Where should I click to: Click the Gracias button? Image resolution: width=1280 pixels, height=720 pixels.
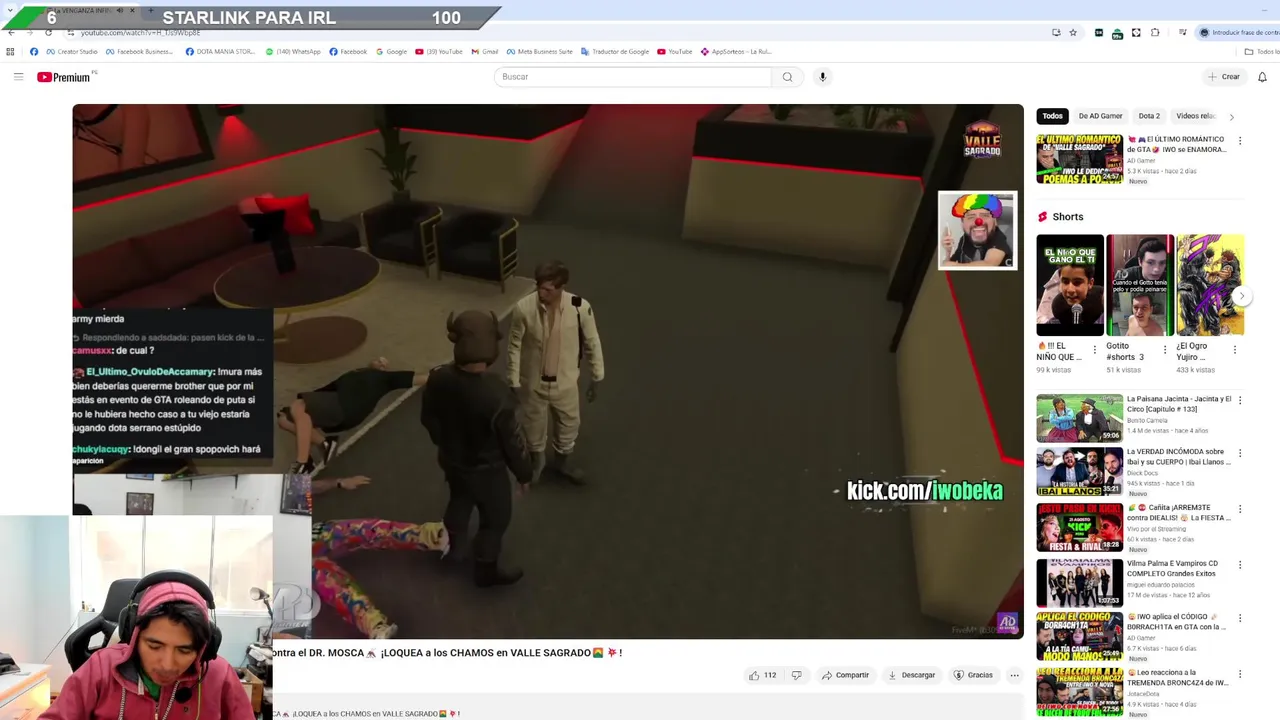point(973,675)
